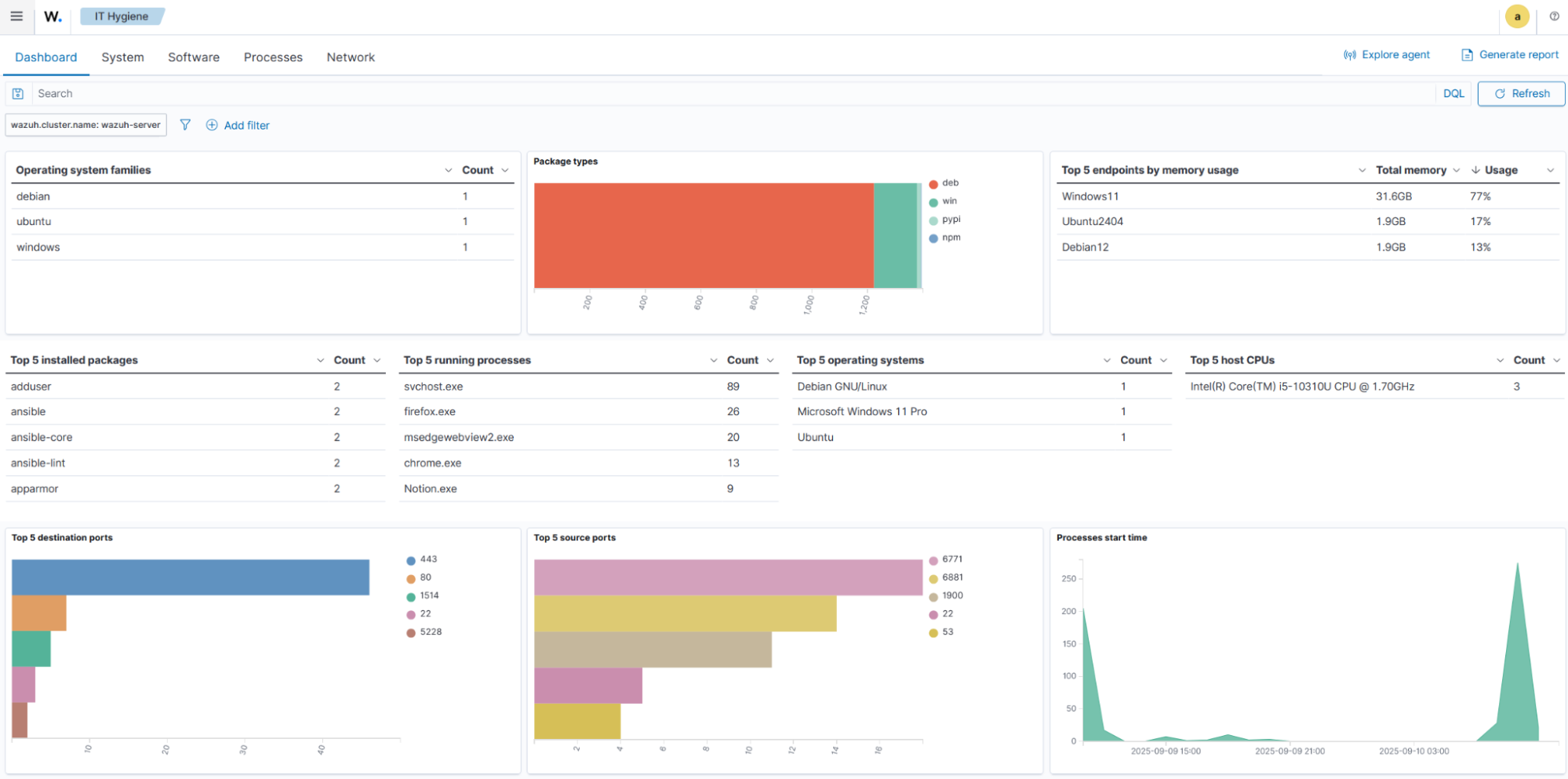This screenshot has width=1568, height=779.
Task: Open the Total memory column dropdown
Action: (1457, 169)
